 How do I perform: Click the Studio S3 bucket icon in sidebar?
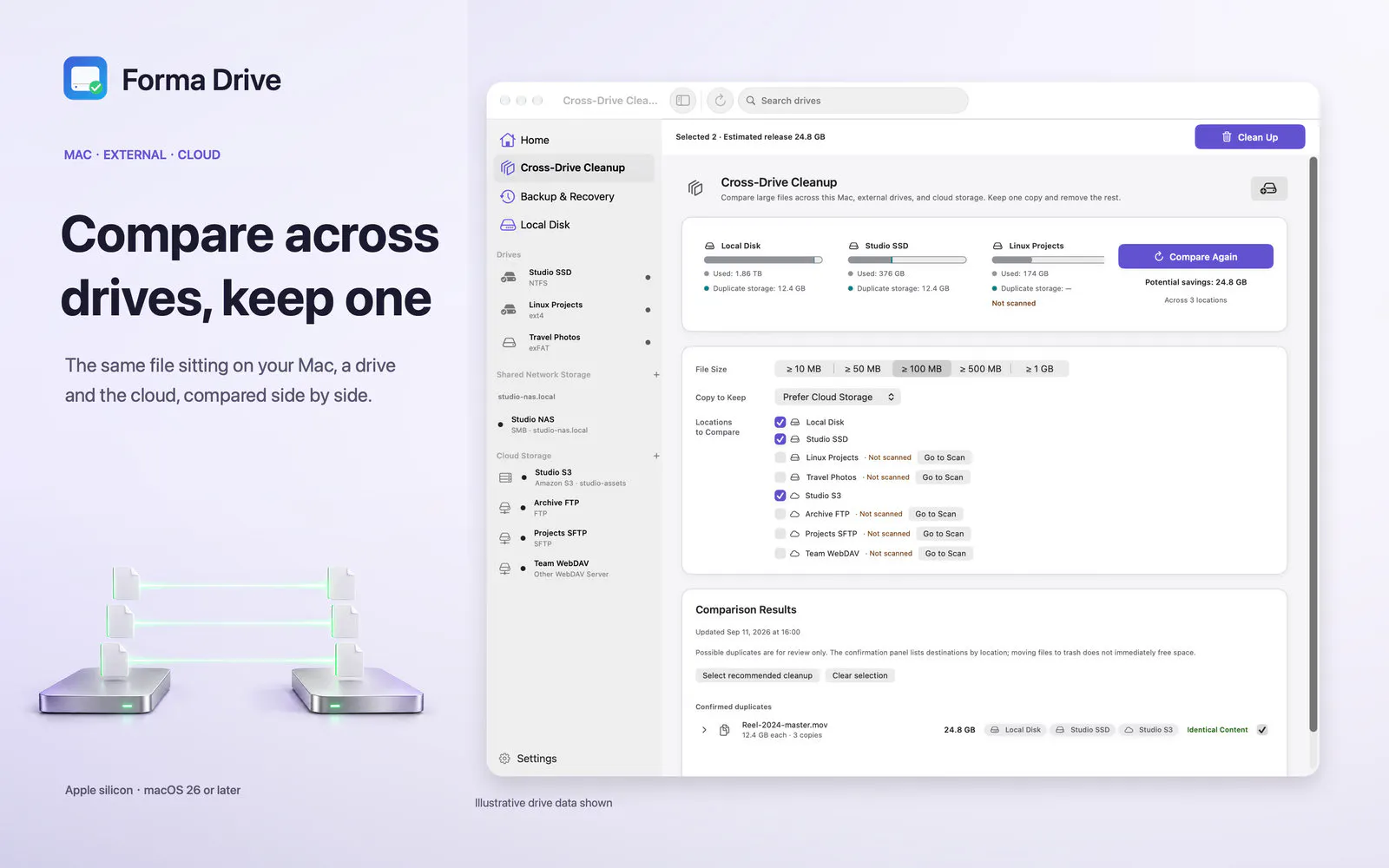[505, 477]
